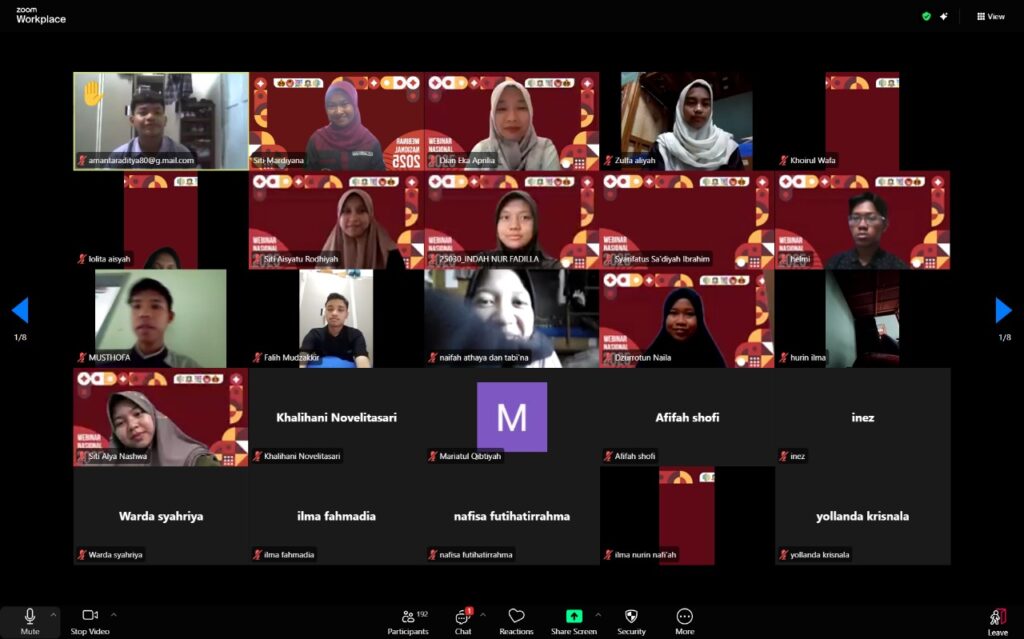Go to next page of participants
Image resolution: width=1024 pixels, height=639 pixels.
(1004, 311)
